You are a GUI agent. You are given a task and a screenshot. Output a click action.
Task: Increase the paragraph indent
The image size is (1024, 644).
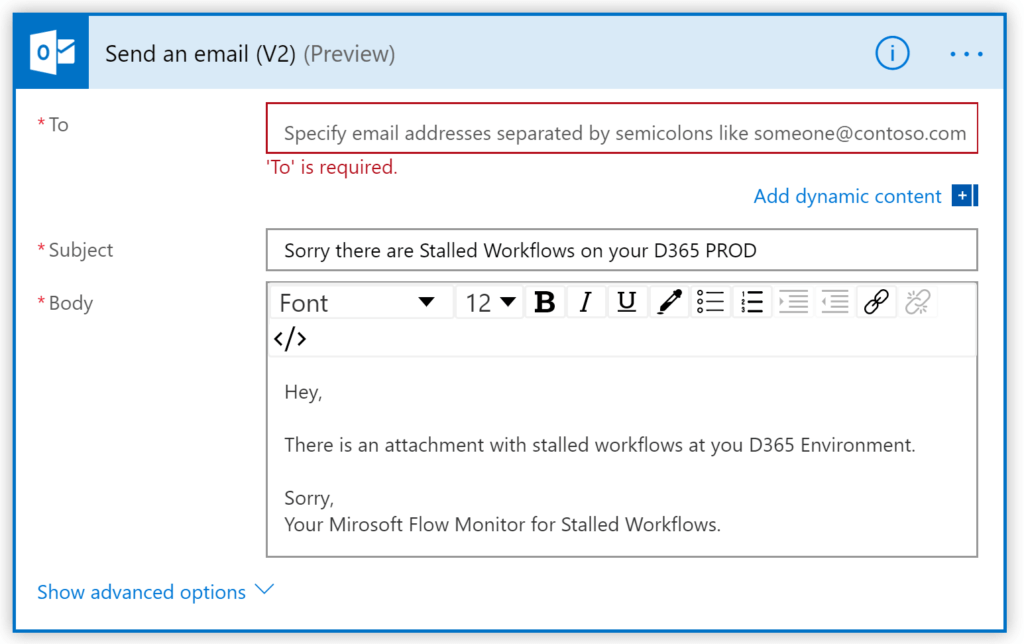tap(793, 302)
